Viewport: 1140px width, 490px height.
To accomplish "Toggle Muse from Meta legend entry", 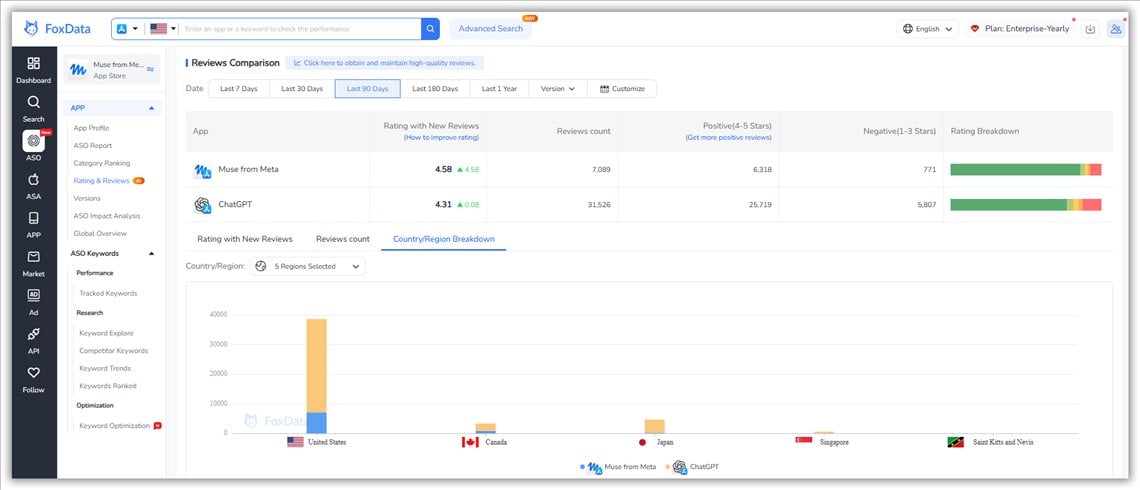I will pyautogui.click(x=618, y=467).
